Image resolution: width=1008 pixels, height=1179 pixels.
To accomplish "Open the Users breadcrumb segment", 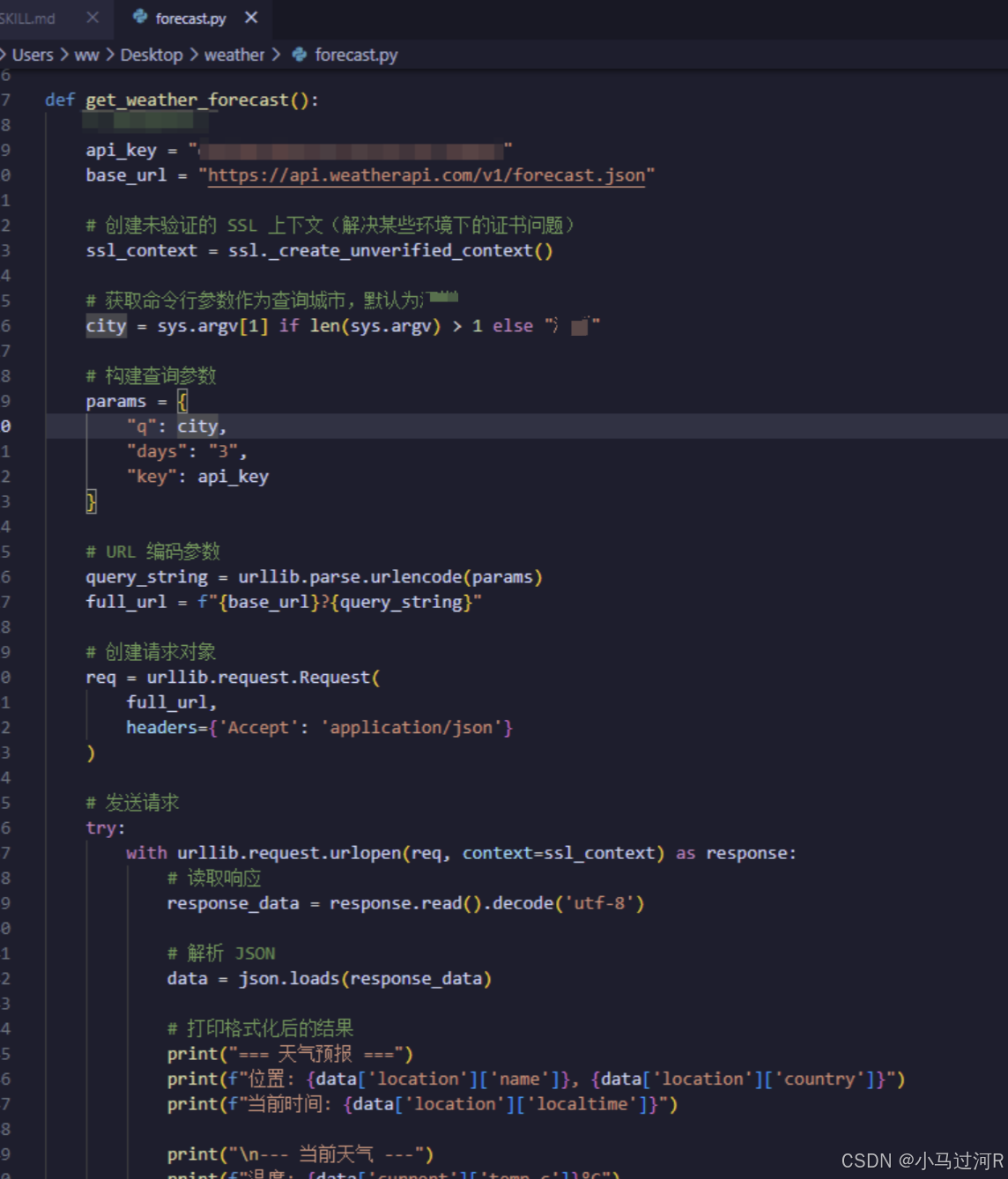I will pyautogui.click(x=33, y=55).
